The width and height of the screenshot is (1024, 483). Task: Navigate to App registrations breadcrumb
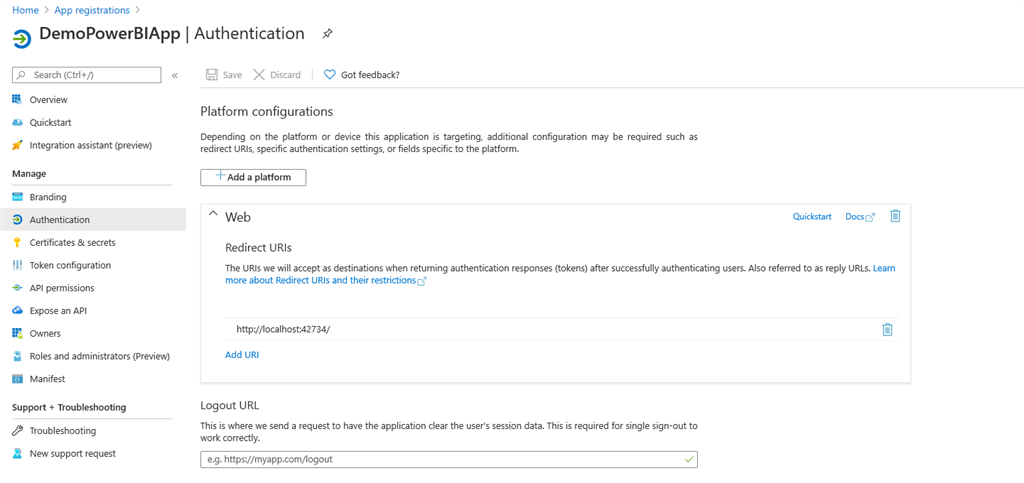(92, 10)
